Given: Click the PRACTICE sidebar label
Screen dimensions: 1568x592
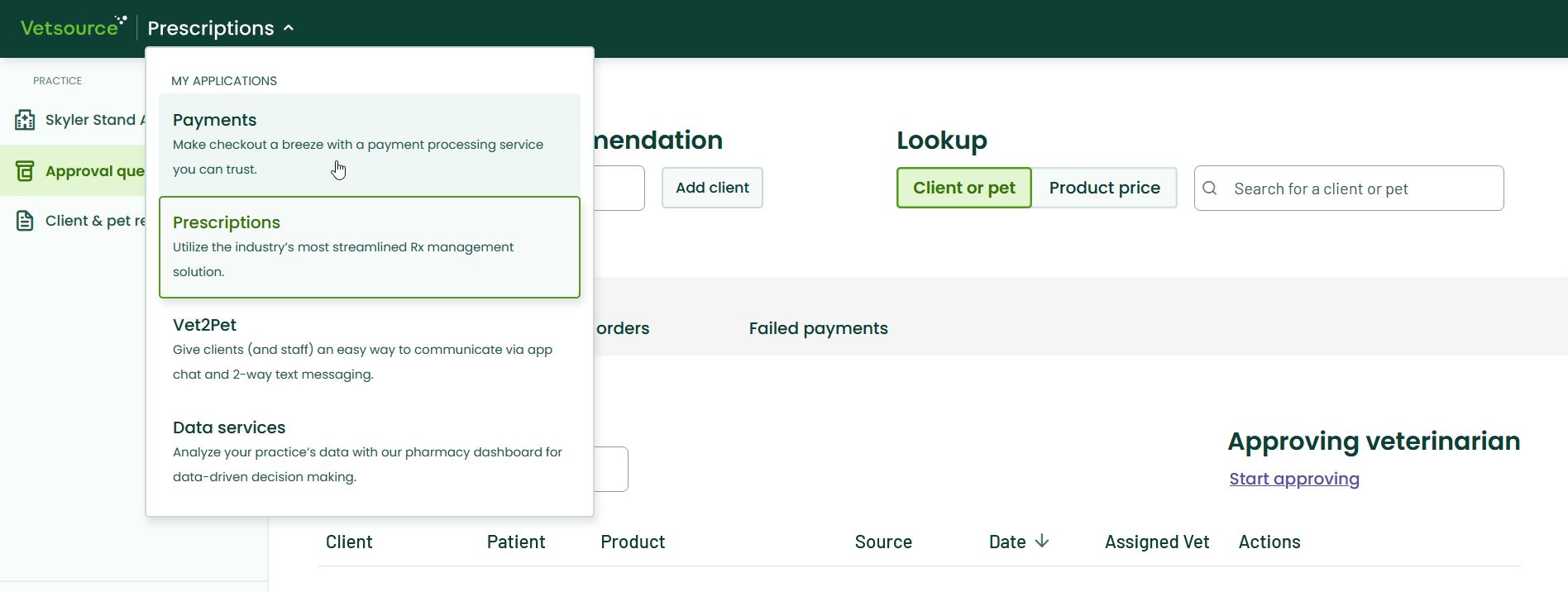Looking at the screenshot, I should (x=57, y=81).
